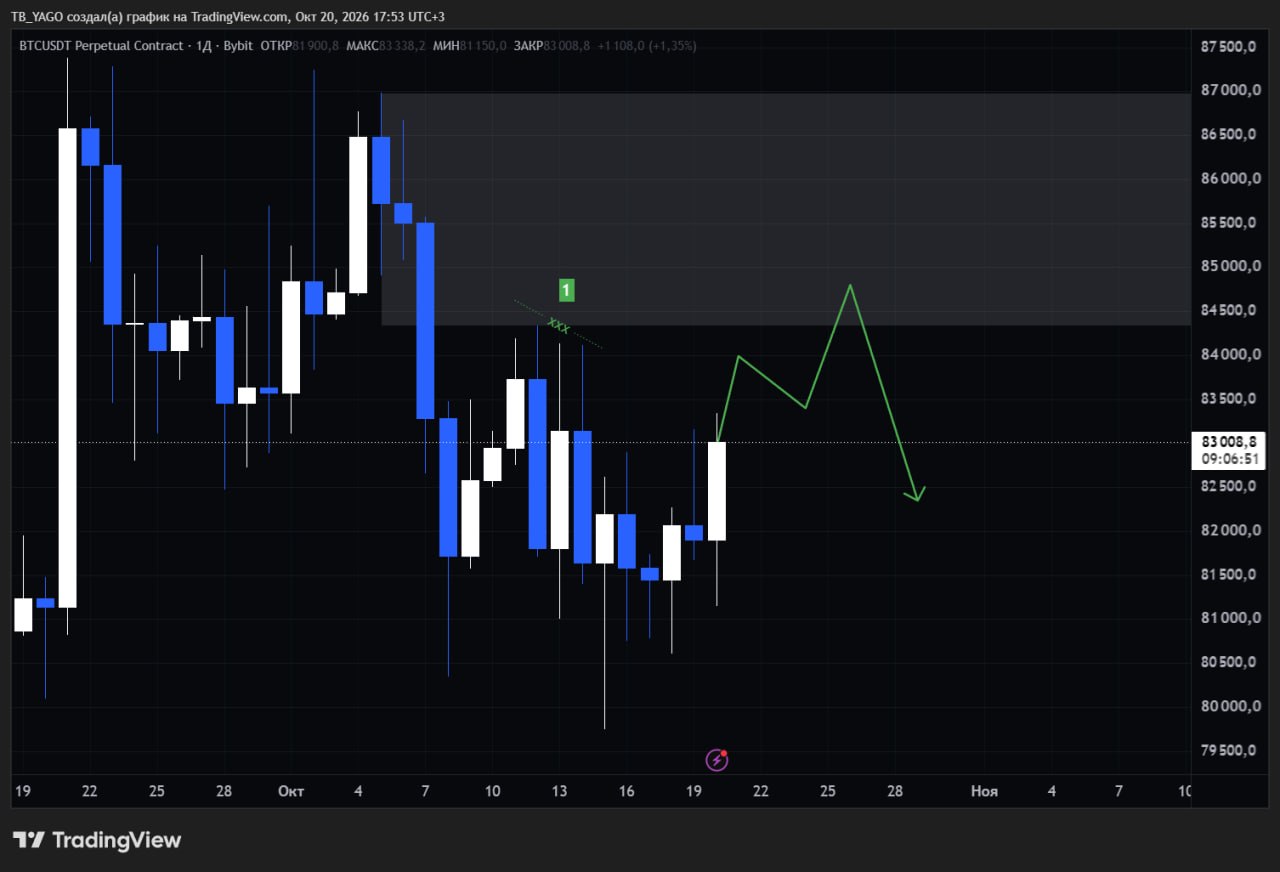The width and height of the screenshot is (1280, 872).
Task: Click the change value +1 108,0 (+1,35%)
Action: coord(646,45)
